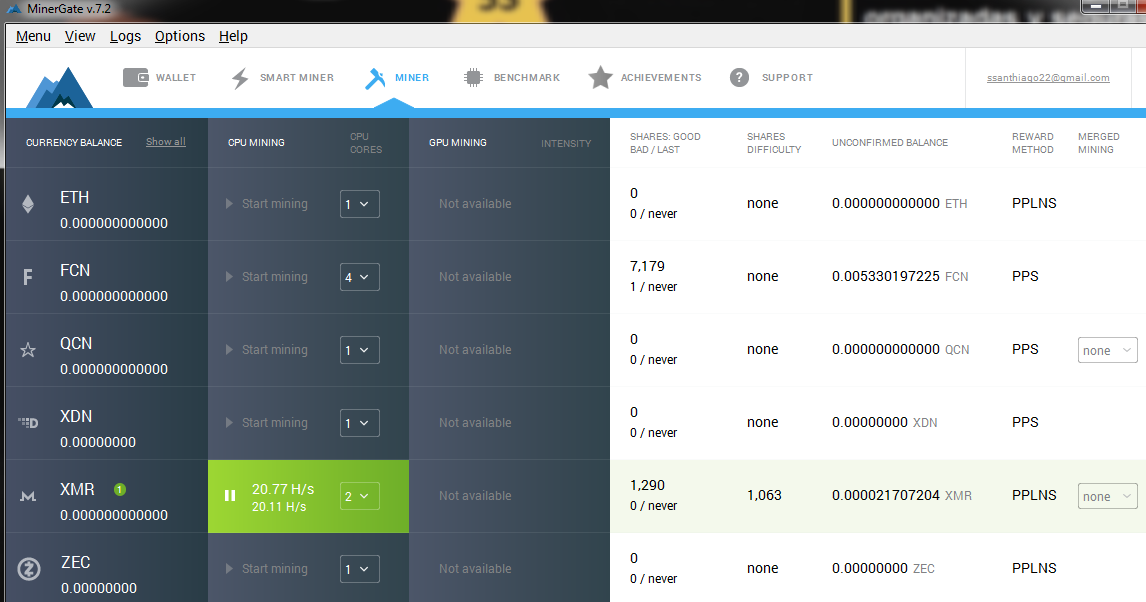Open the View menu
1146x602 pixels.
pos(80,36)
